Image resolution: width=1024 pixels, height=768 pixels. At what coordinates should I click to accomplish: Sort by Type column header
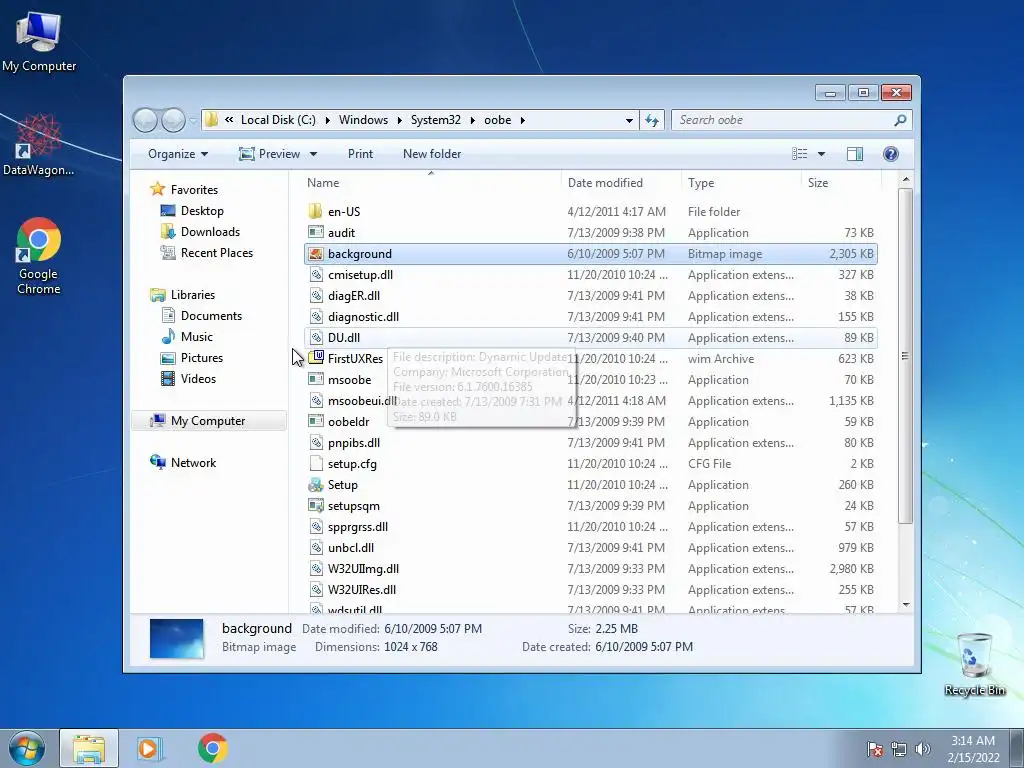(741, 183)
